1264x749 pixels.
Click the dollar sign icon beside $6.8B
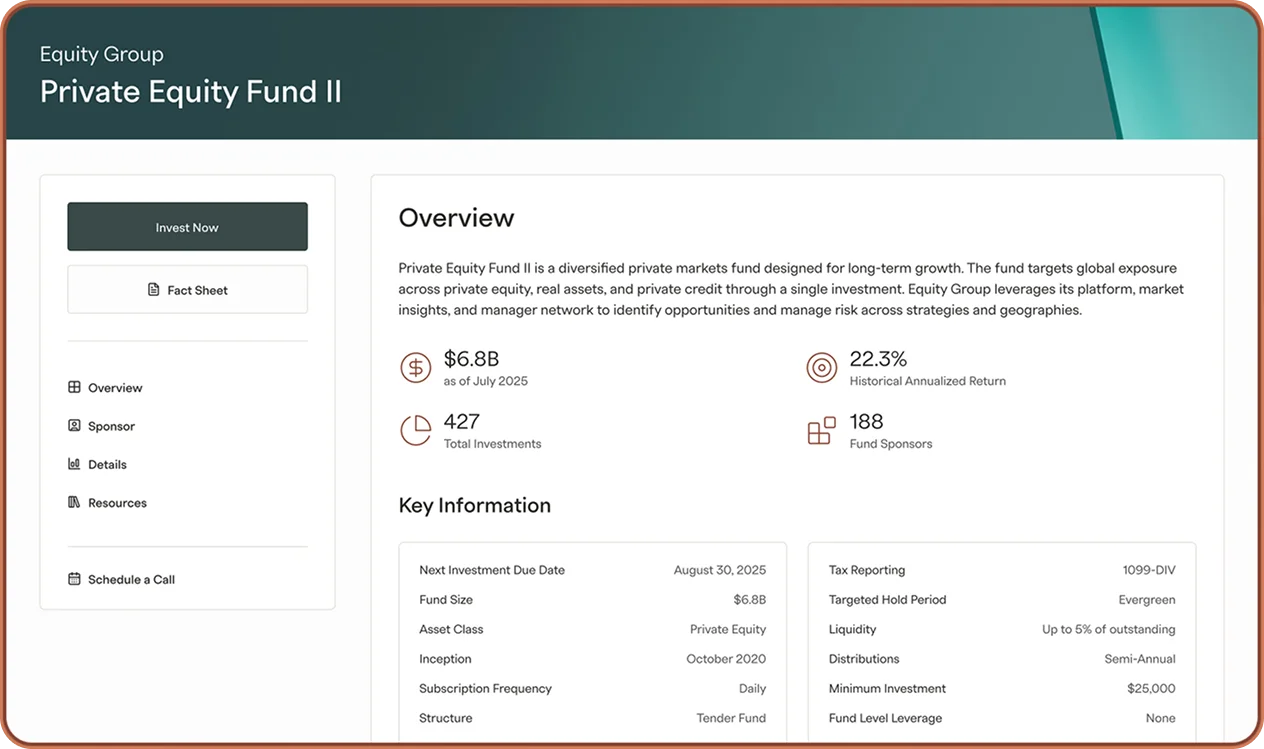click(x=416, y=367)
